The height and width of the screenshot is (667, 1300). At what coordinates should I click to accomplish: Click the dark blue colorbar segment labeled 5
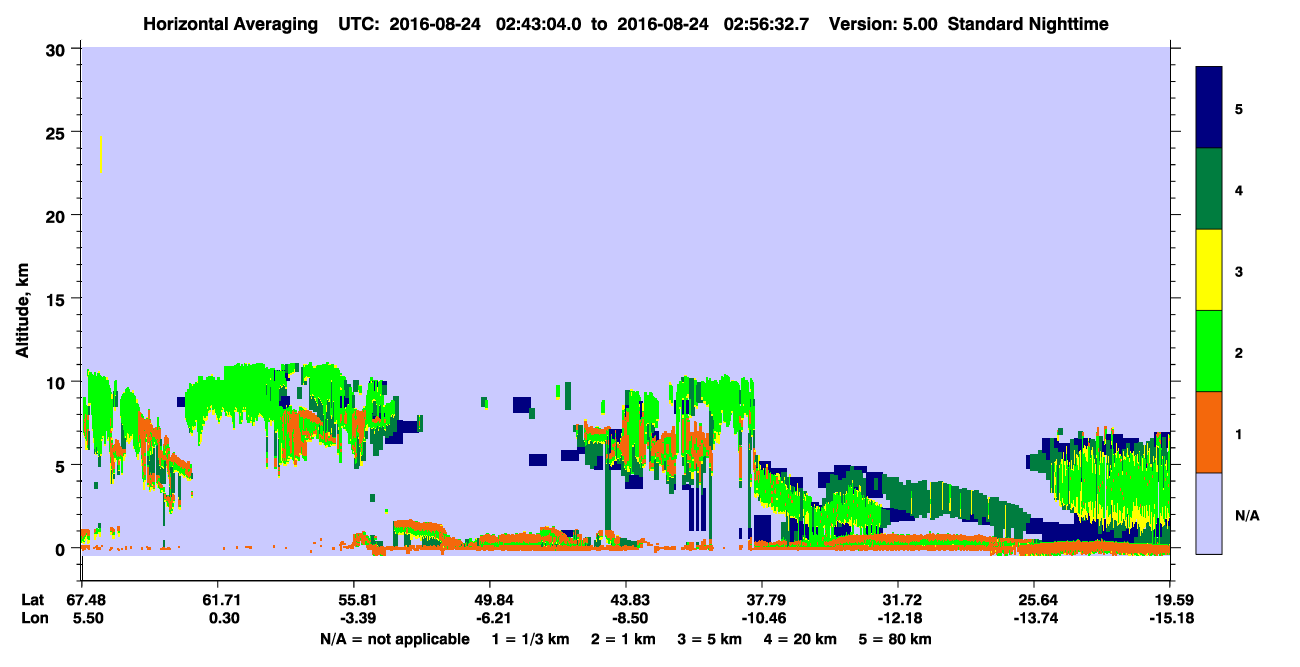1209,108
